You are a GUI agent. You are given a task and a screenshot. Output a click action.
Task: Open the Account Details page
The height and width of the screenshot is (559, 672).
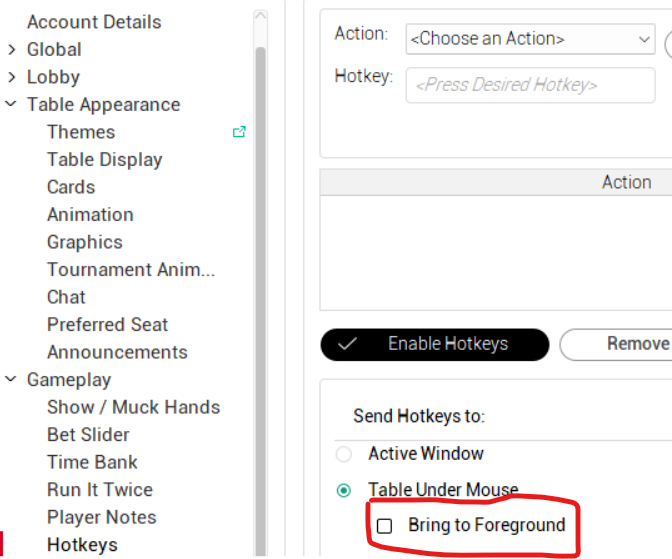(x=94, y=22)
